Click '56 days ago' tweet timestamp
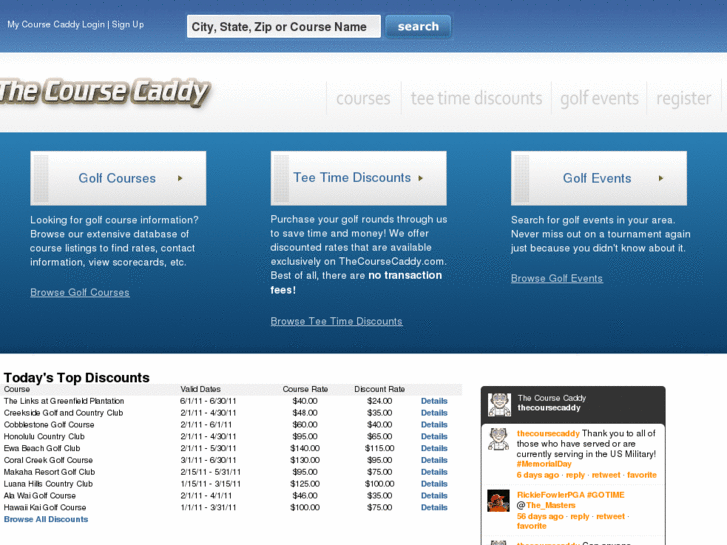Image resolution: width=727 pixels, height=545 pixels. pyautogui.click(x=540, y=516)
